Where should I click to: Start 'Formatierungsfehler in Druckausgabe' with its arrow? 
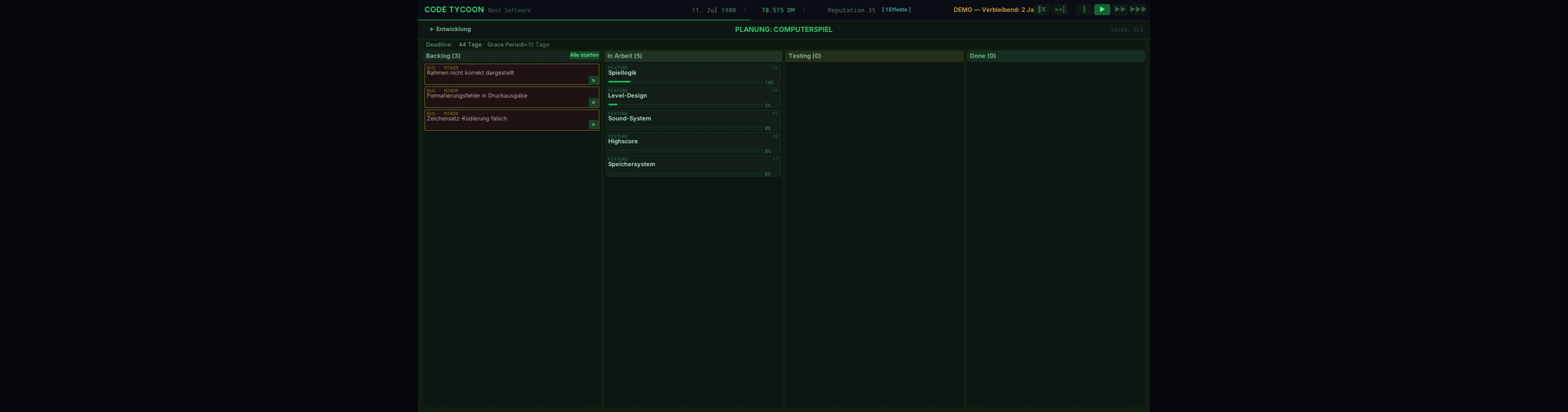pos(593,103)
